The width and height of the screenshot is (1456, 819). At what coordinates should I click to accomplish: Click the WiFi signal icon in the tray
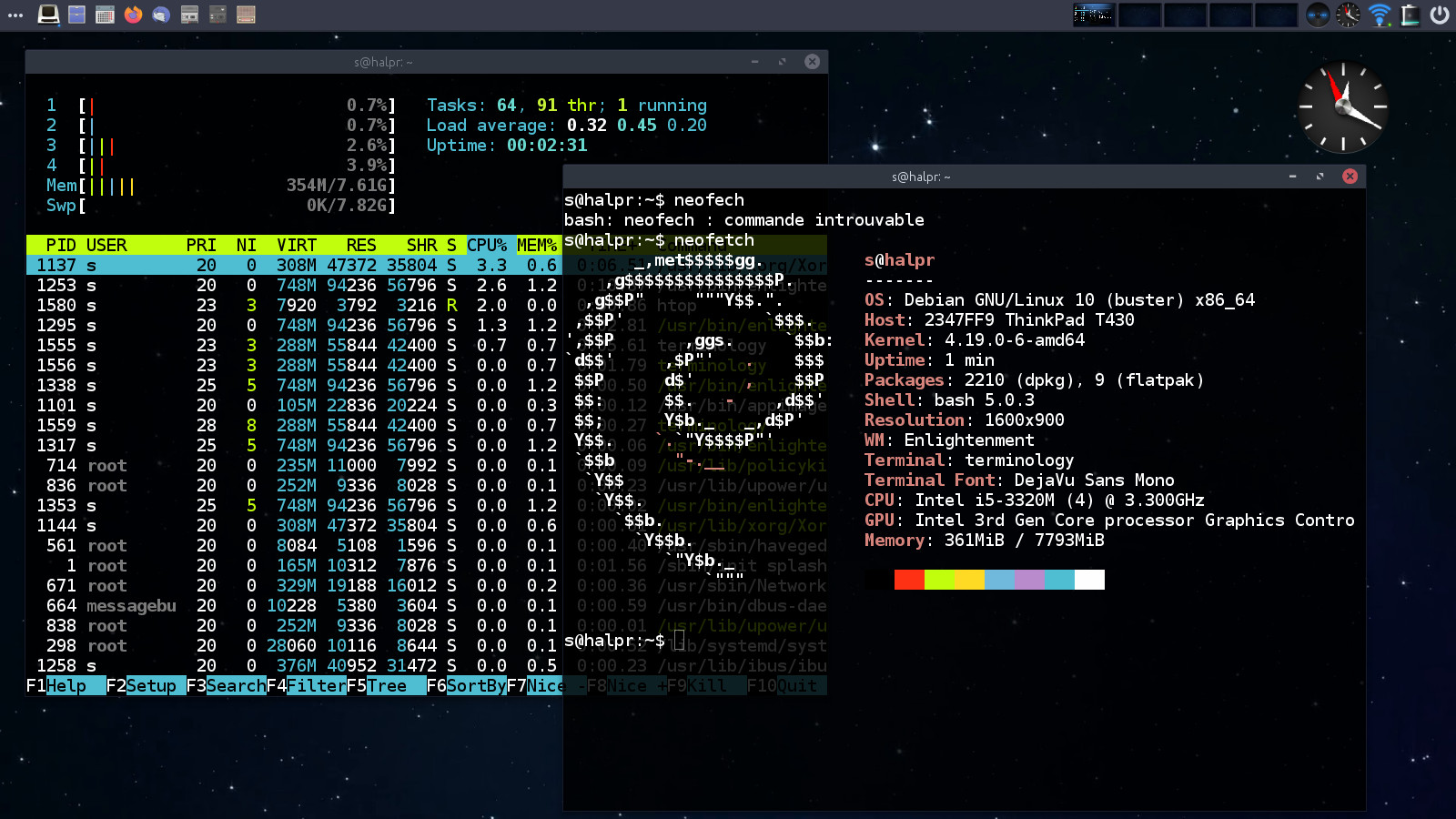pyautogui.click(x=1378, y=15)
